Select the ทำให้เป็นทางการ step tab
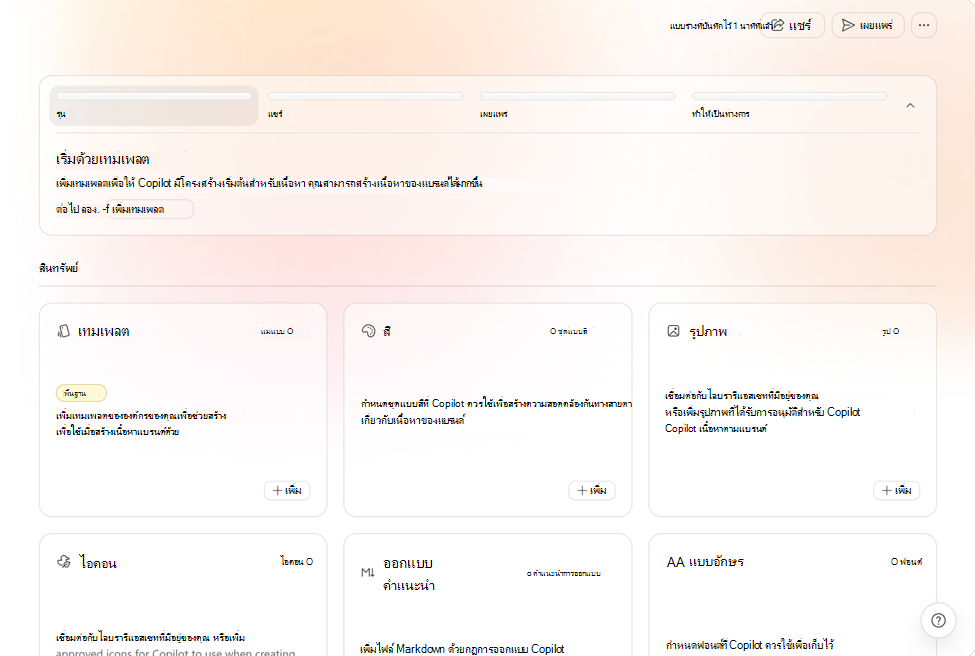The width and height of the screenshot is (975, 656). click(x=790, y=106)
